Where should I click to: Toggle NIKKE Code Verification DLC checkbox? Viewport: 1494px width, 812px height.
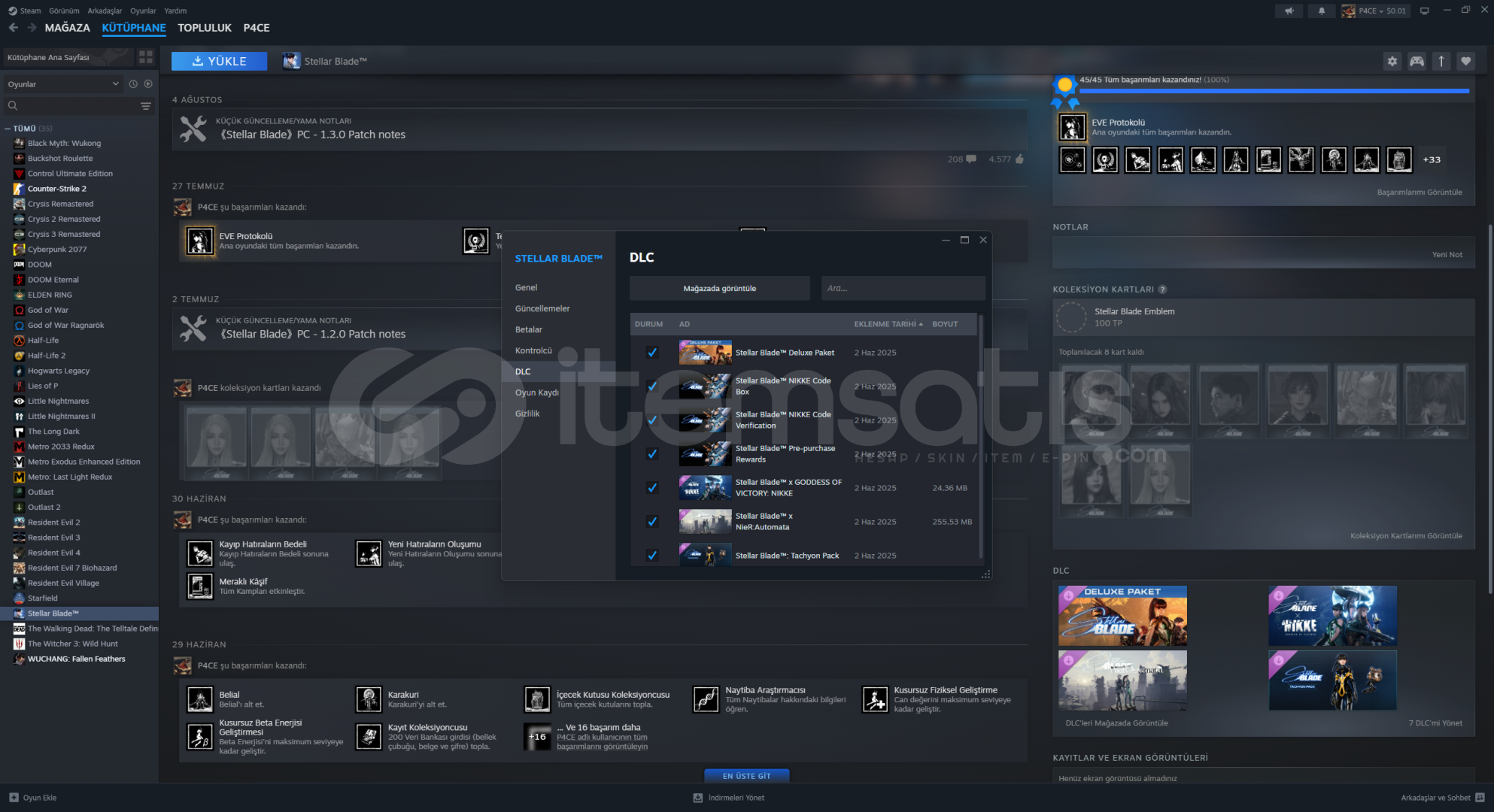652,420
